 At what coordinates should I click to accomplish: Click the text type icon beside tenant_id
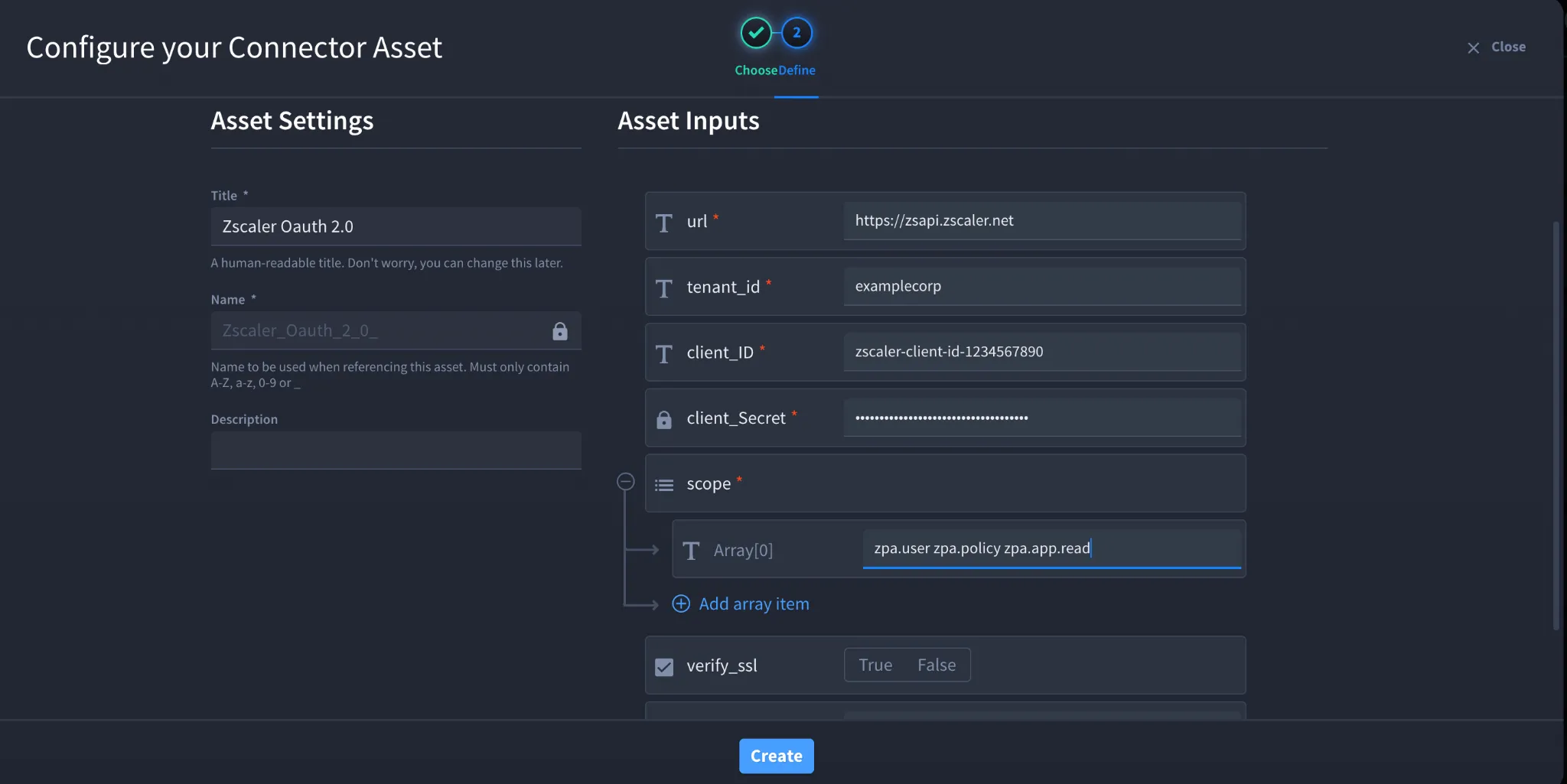click(664, 288)
